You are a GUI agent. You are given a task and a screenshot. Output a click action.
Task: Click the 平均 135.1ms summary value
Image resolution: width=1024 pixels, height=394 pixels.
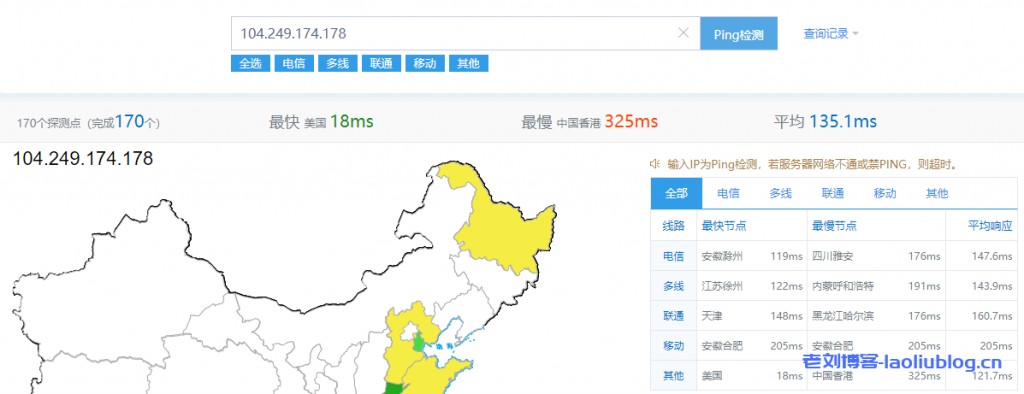click(x=843, y=122)
